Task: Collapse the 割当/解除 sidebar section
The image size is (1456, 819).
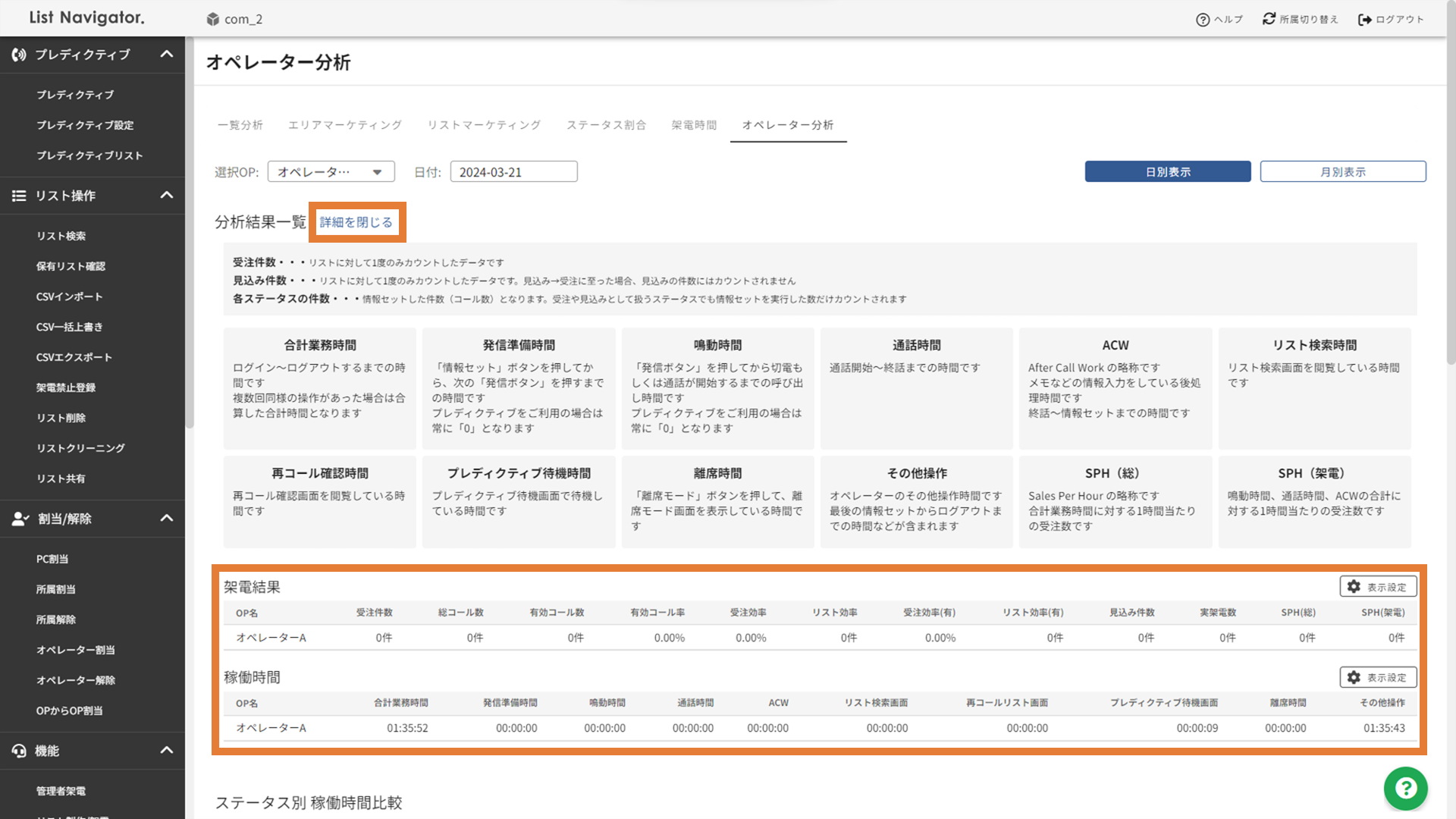Action: [167, 519]
